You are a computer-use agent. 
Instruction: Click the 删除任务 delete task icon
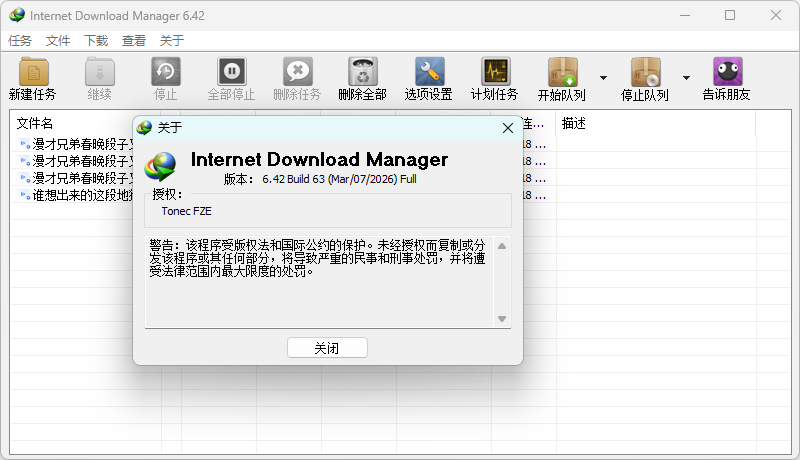[x=297, y=72]
